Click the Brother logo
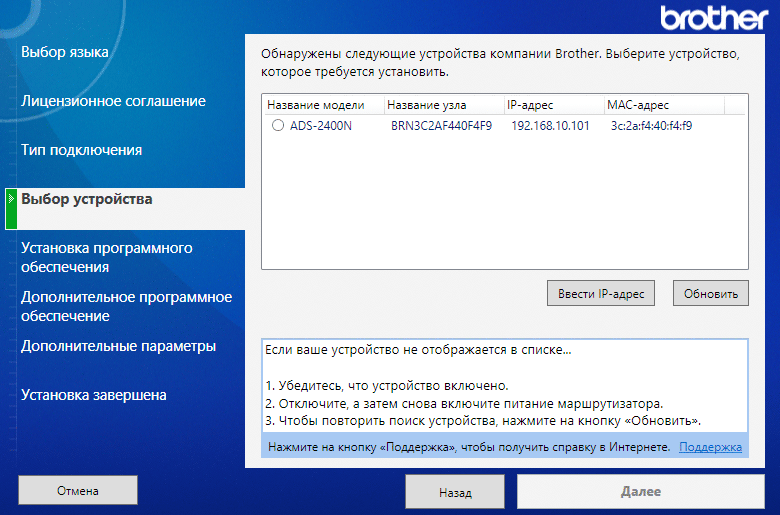The height and width of the screenshot is (515, 780). point(714,18)
